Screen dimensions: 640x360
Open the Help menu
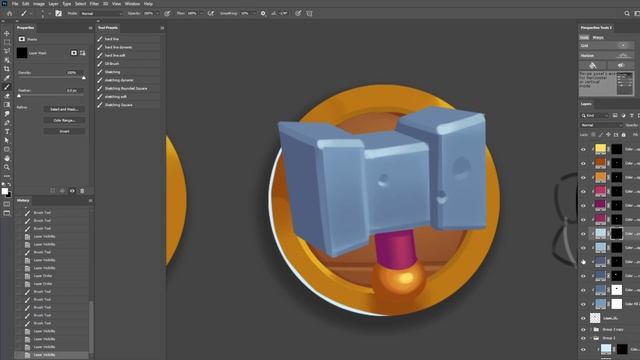tap(148, 4)
